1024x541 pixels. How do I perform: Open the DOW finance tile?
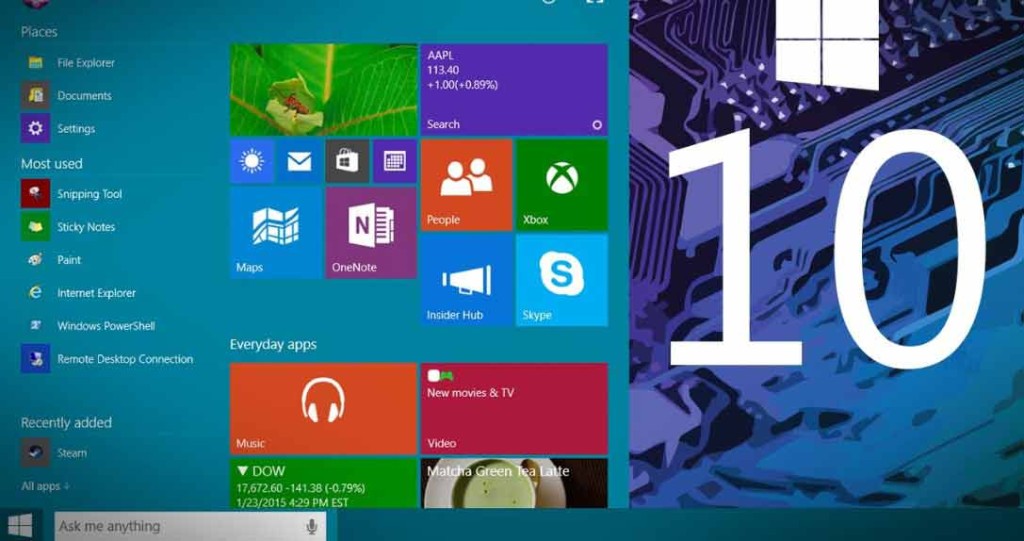[x=323, y=484]
